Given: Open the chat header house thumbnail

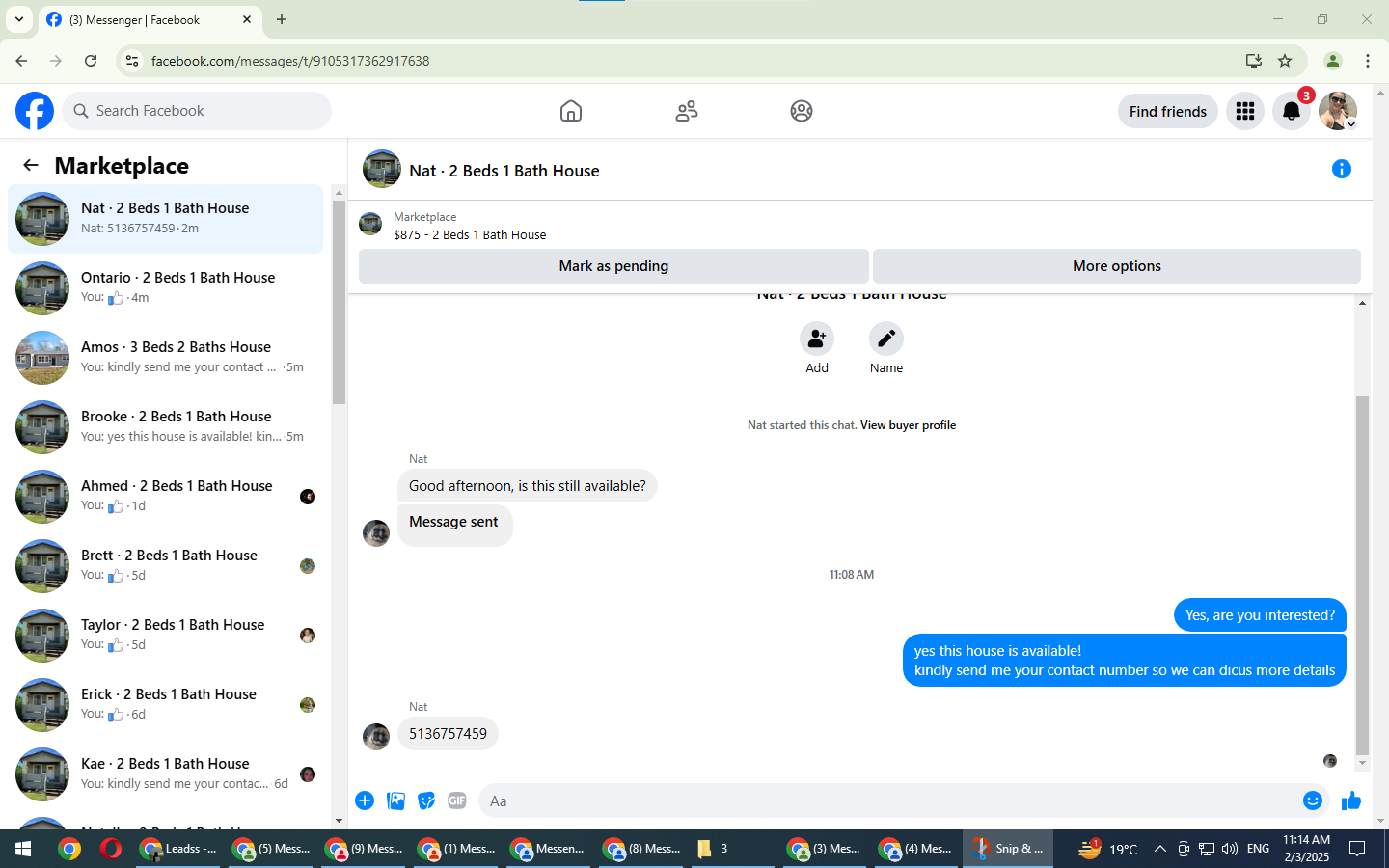Looking at the screenshot, I should tap(382, 169).
